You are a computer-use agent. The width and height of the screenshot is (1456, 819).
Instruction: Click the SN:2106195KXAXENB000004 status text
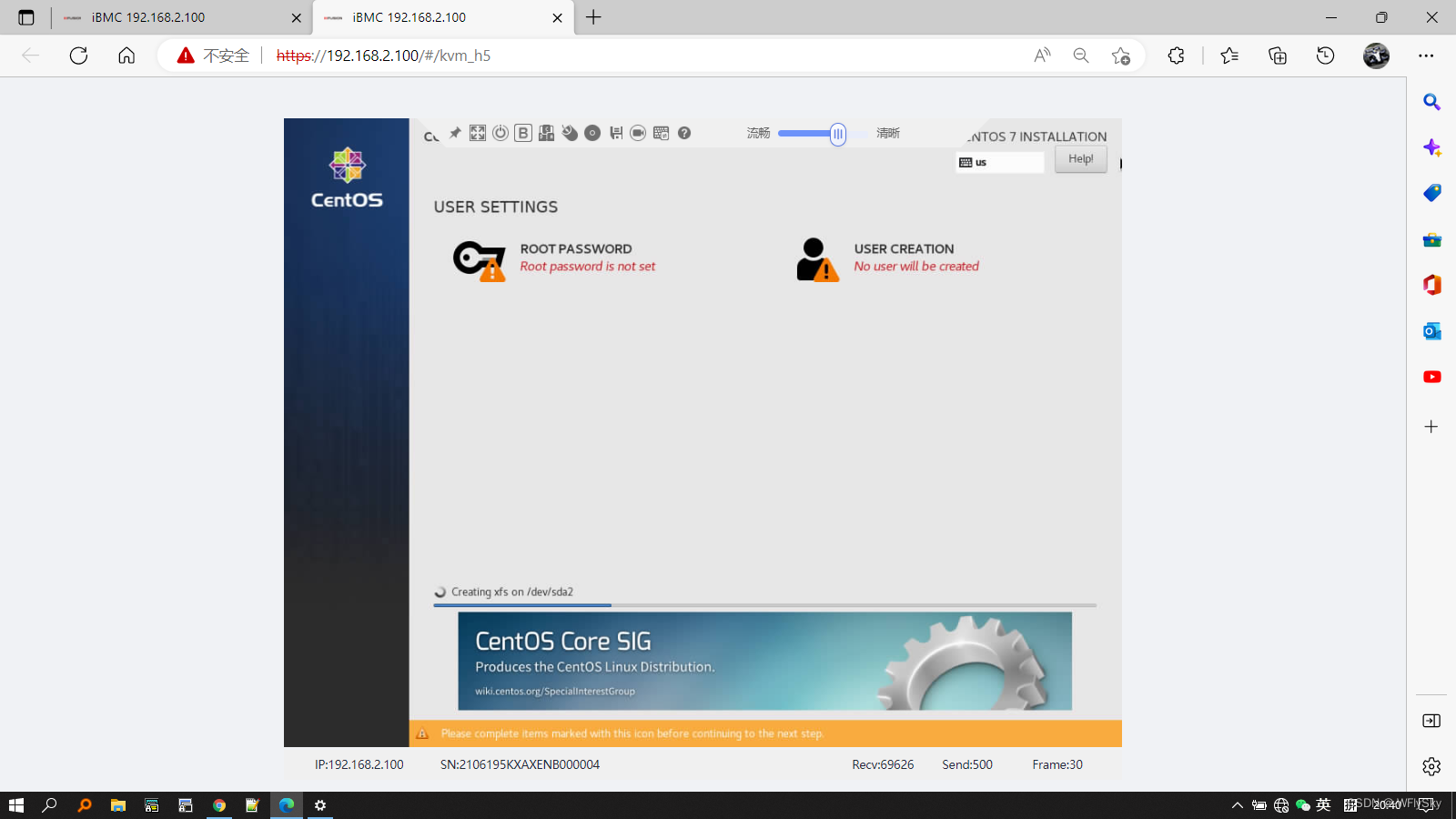pos(520,764)
